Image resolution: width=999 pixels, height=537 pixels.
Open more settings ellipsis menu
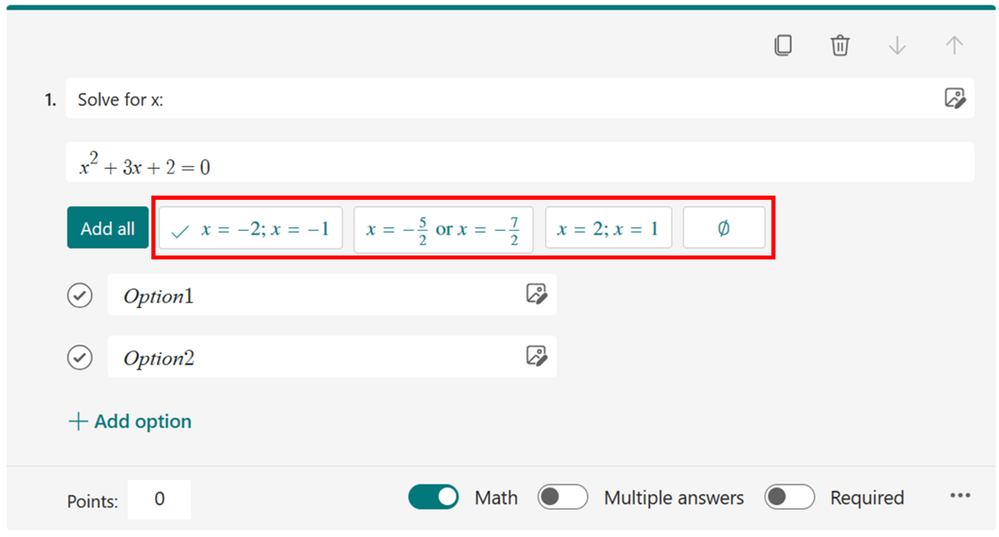pyautogui.click(x=960, y=496)
